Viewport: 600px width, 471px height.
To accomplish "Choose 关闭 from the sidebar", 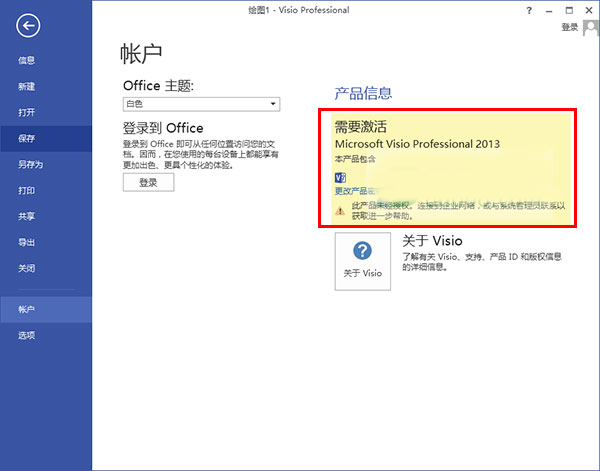I will coord(46,268).
